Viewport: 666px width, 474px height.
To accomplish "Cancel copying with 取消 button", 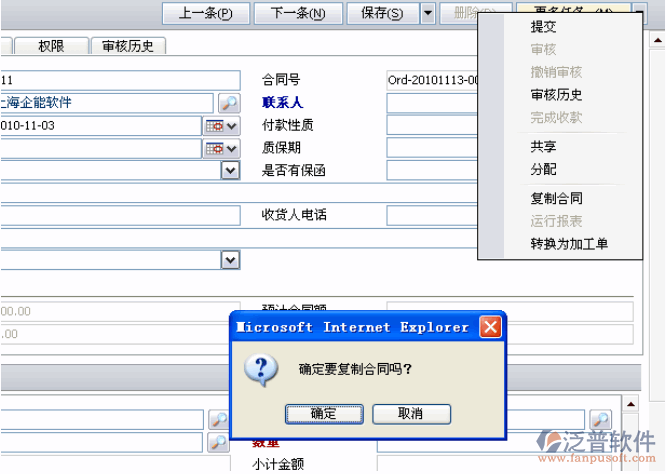I will (x=411, y=414).
